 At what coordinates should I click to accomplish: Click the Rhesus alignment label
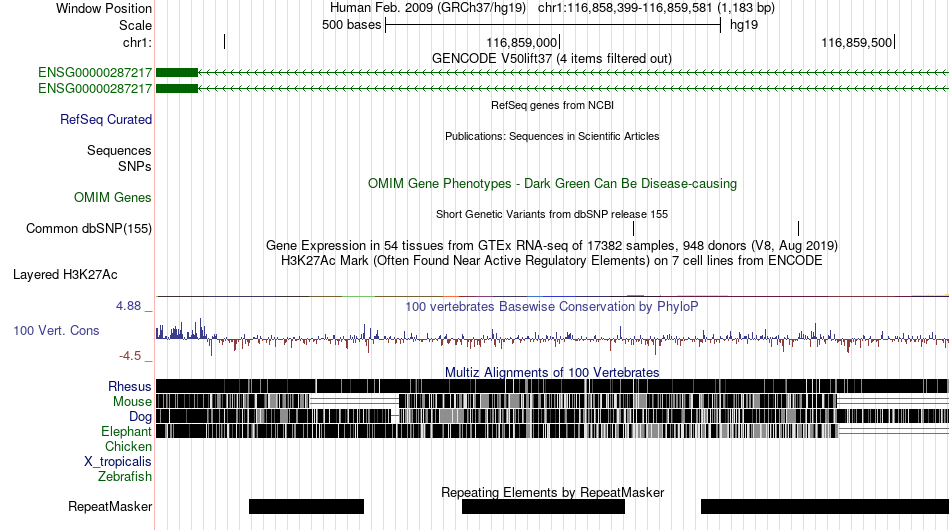tap(130, 386)
